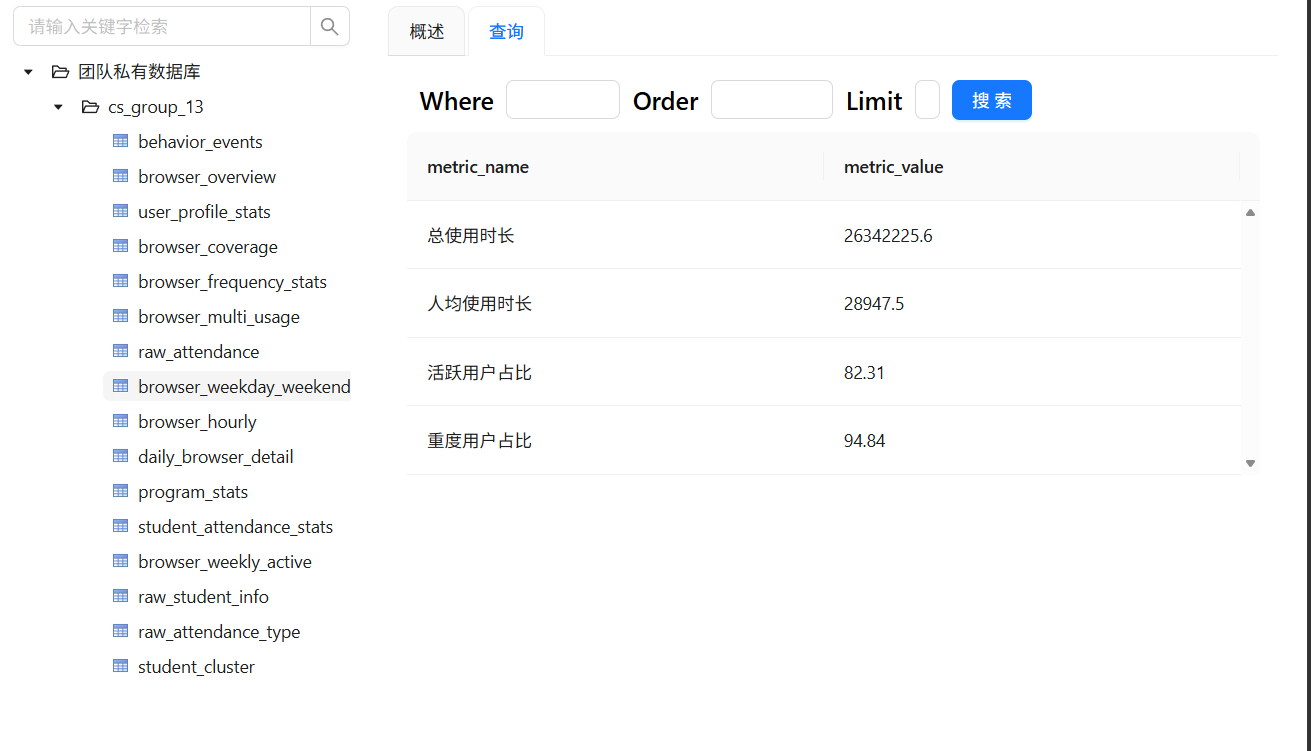Click the value 82.31
The height and width of the screenshot is (751, 1311).
(864, 373)
